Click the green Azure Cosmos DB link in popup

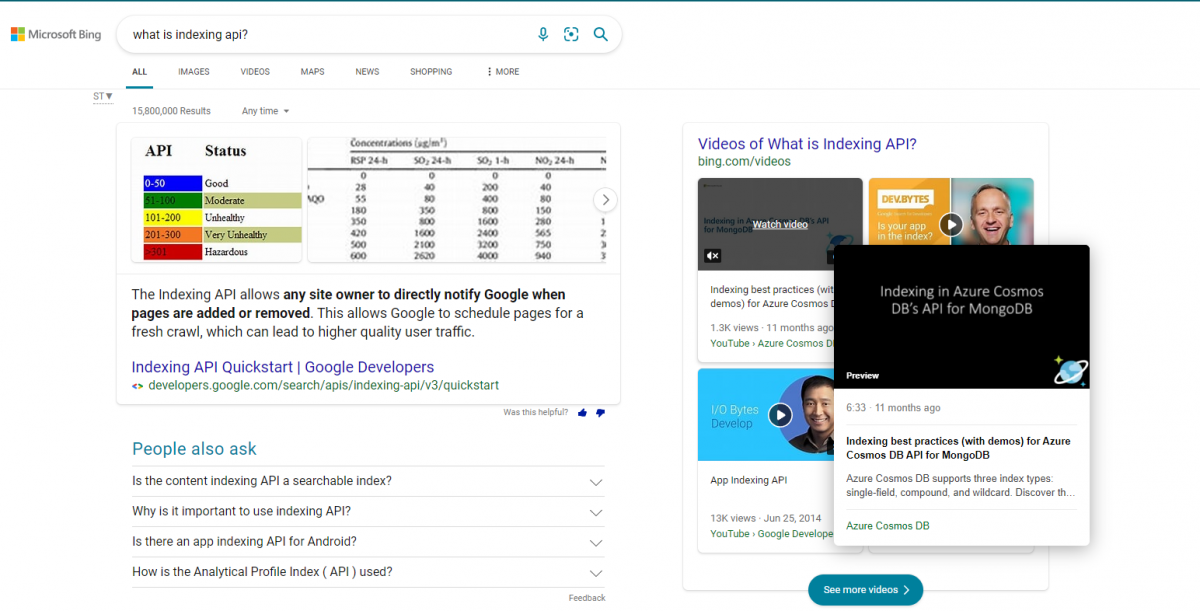click(x=888, y=526)
